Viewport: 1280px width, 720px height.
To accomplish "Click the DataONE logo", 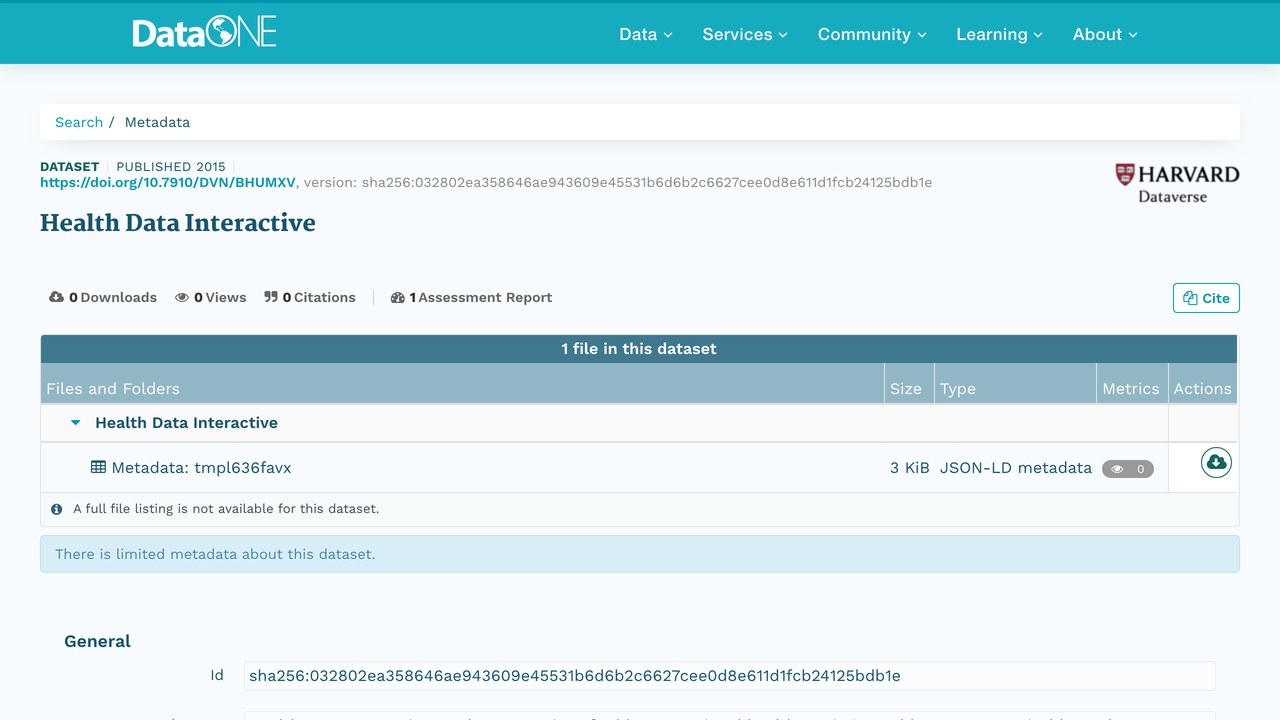I will [204, 33].
